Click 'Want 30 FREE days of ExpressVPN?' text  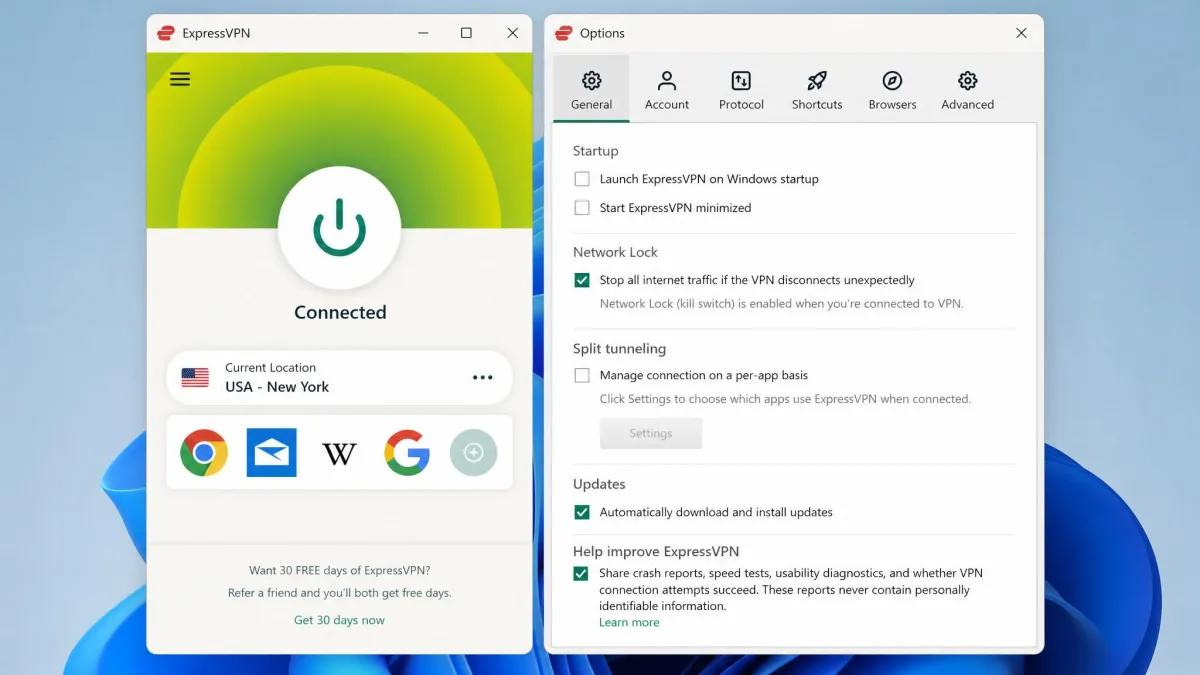(340, 571)
